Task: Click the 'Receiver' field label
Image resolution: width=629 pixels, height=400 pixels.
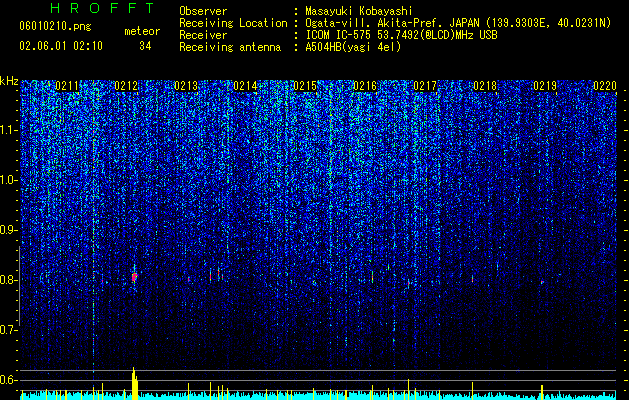Action: click(203, 35)
